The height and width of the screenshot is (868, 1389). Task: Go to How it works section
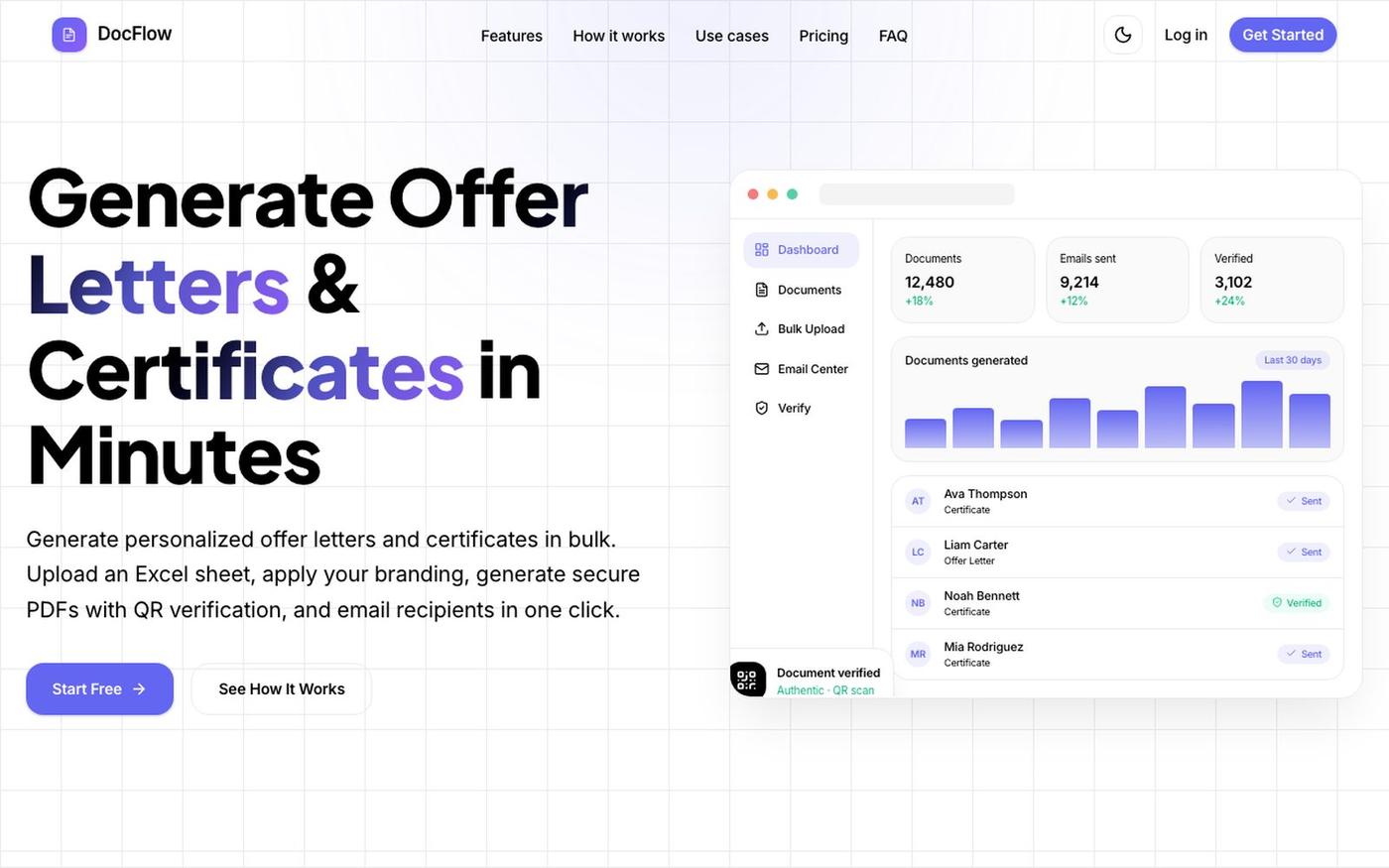click(x=619, y=36)
